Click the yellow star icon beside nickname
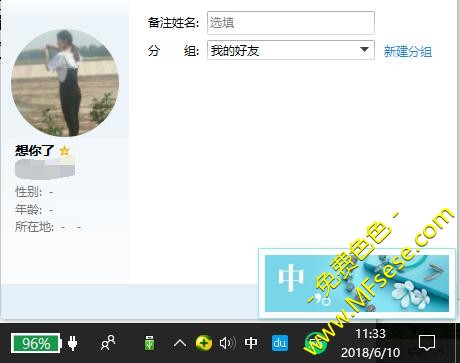The image size is (460, 363). [x=65, y=151]
